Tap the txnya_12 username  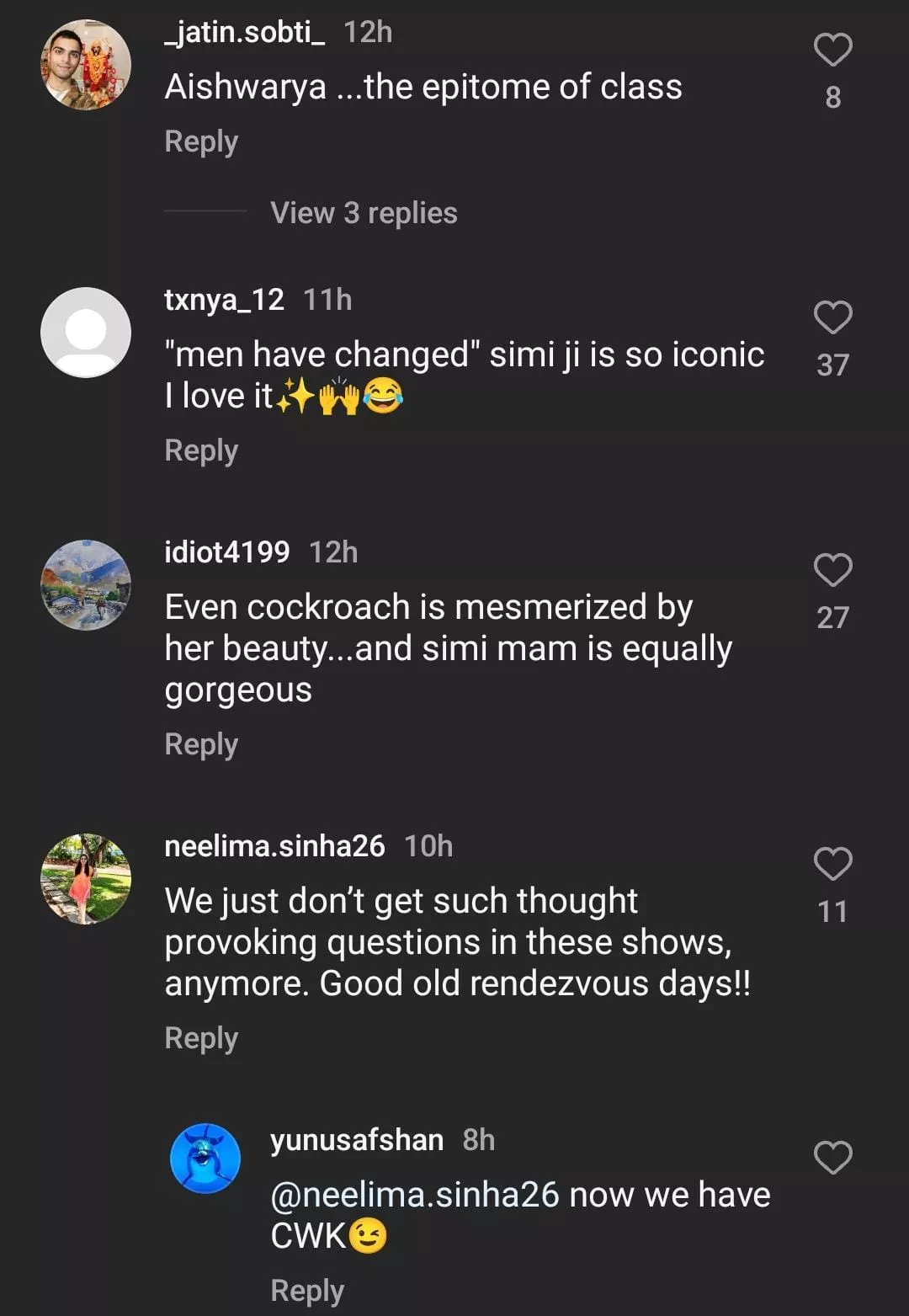coord(224,300)
